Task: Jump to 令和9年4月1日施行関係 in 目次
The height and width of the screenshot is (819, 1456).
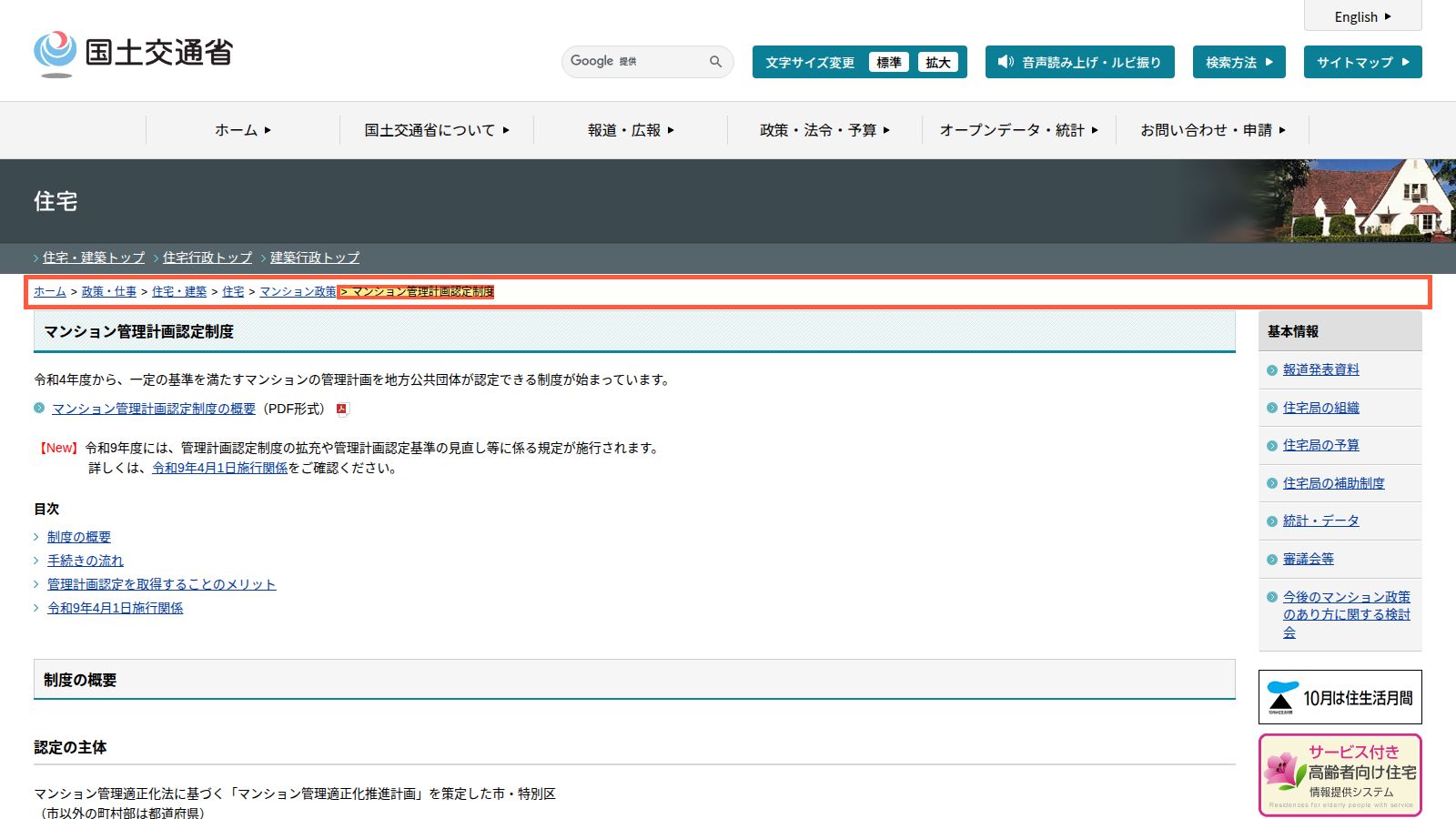Action: [116, 608]
